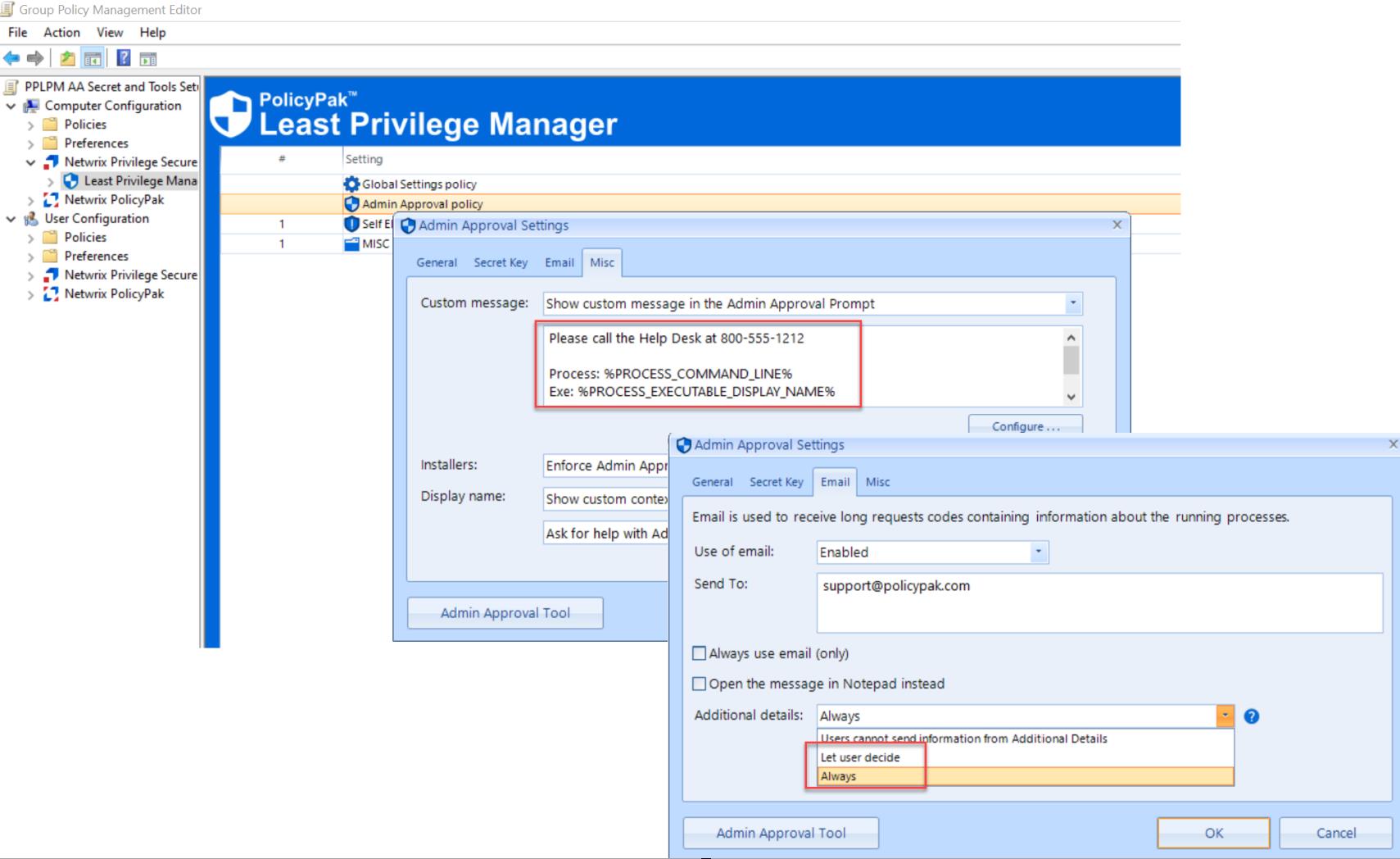Click the folder up-level toolbar icon
The image size is (1400, 859).
67,58
